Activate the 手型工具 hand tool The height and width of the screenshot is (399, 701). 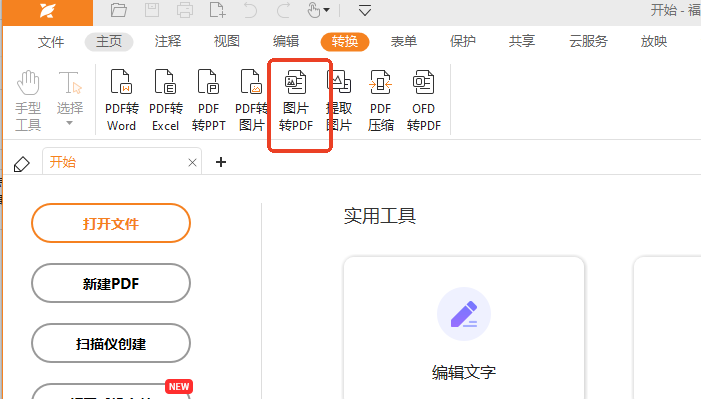[28, 101]
